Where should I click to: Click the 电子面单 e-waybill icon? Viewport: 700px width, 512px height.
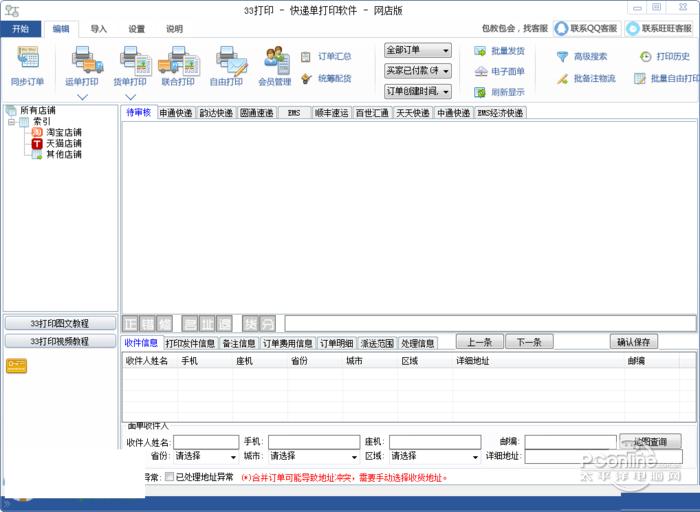(481, 71)
